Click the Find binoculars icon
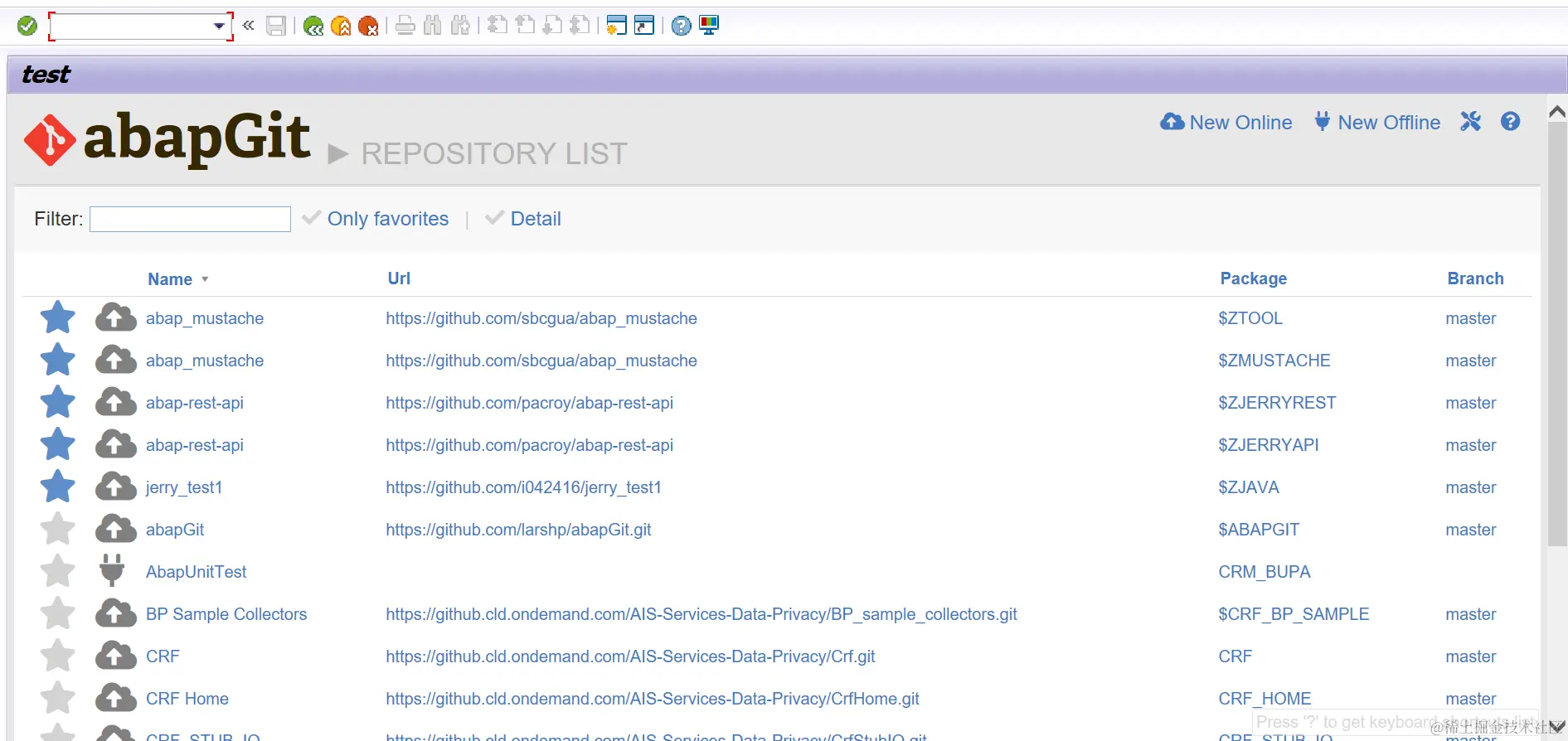 tap(433, 26)
